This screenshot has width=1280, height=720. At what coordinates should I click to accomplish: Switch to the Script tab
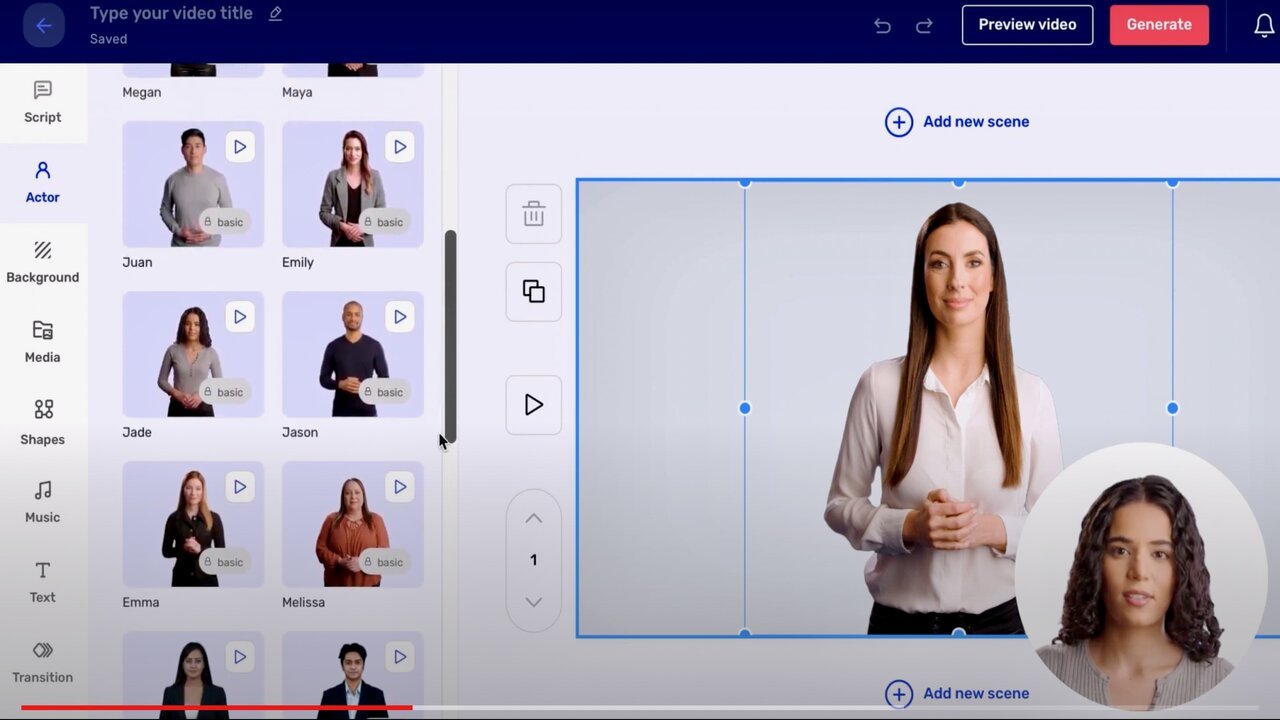pos(42,103)
